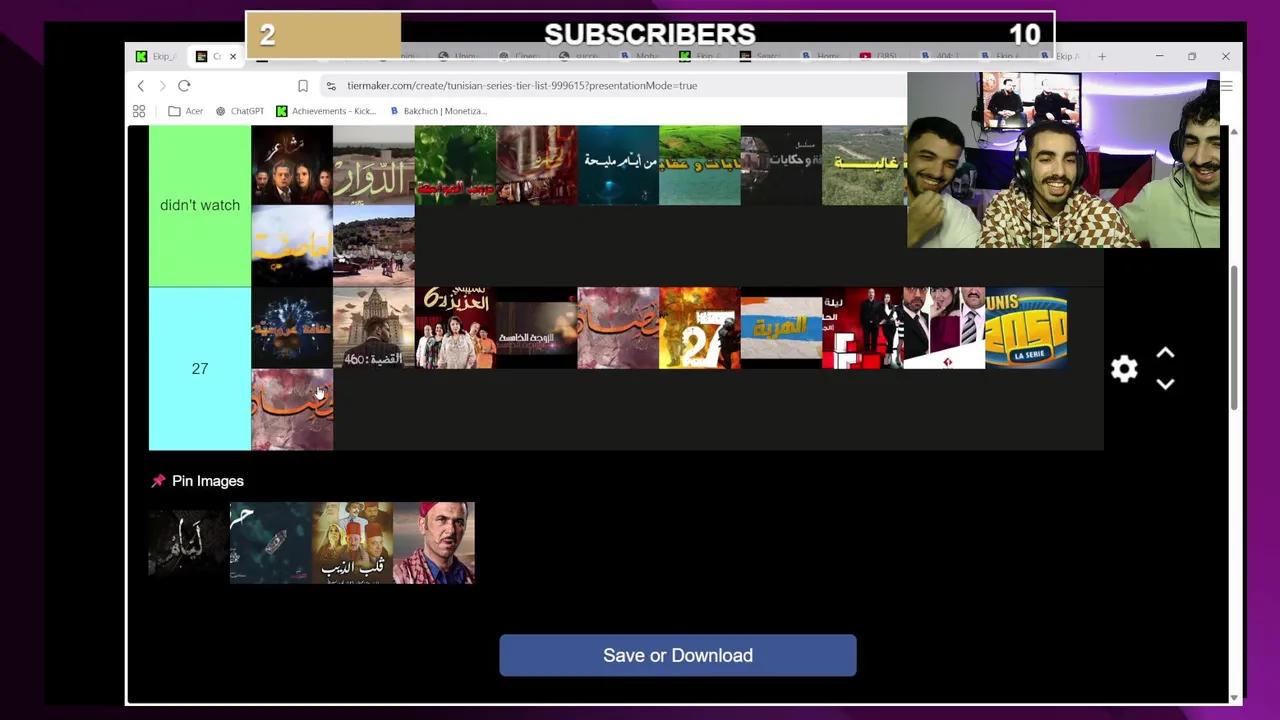Move tier 27 down with the down chevron
The width and height of the screenshot is (1280, 720).
tap(1165, 384)
